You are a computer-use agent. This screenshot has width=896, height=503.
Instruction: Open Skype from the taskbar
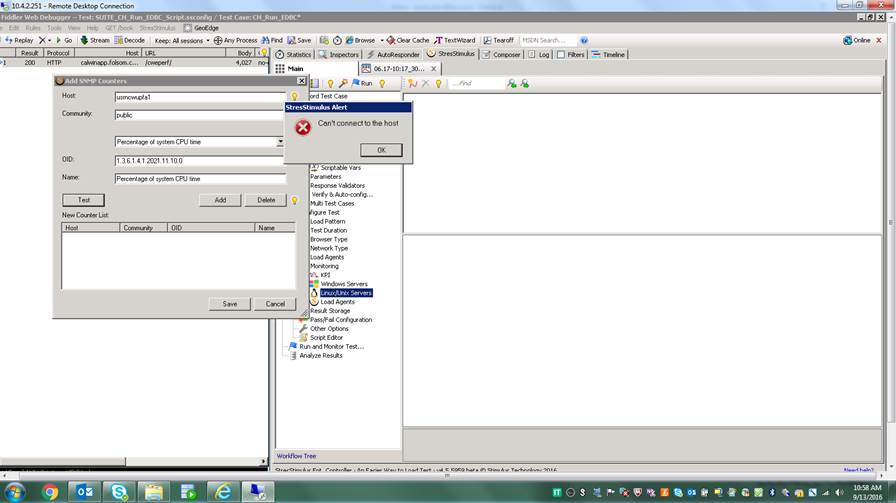(119, 492)
